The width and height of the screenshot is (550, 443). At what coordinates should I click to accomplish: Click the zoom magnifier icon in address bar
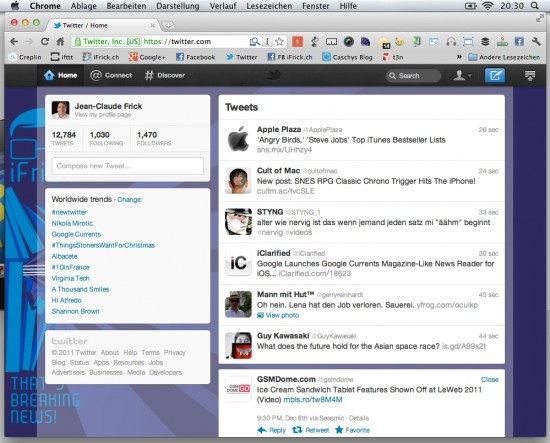[x=255, y=41]
